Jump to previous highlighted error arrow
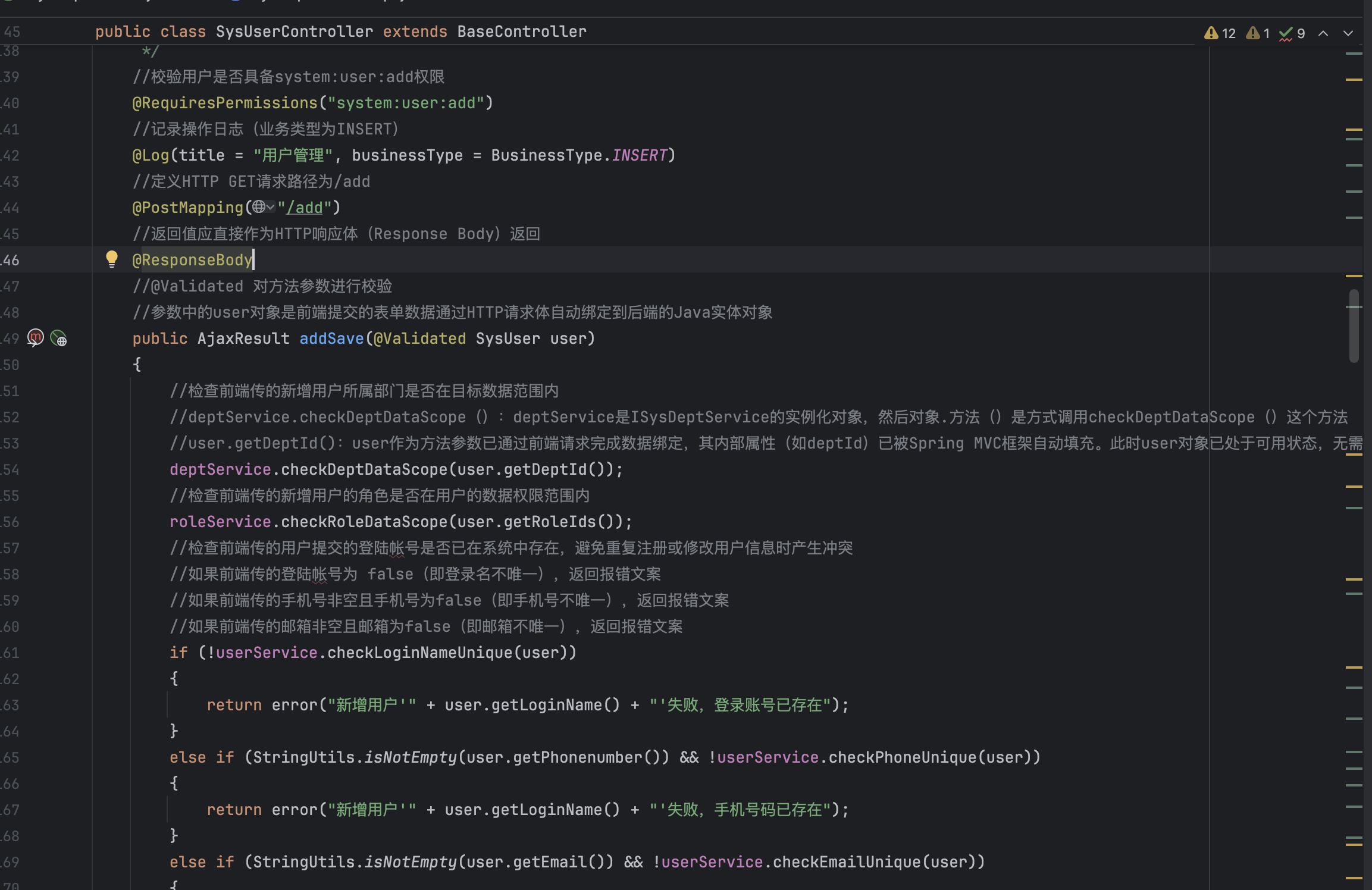The image size is (1372, 890). [x=1323, y=33]
